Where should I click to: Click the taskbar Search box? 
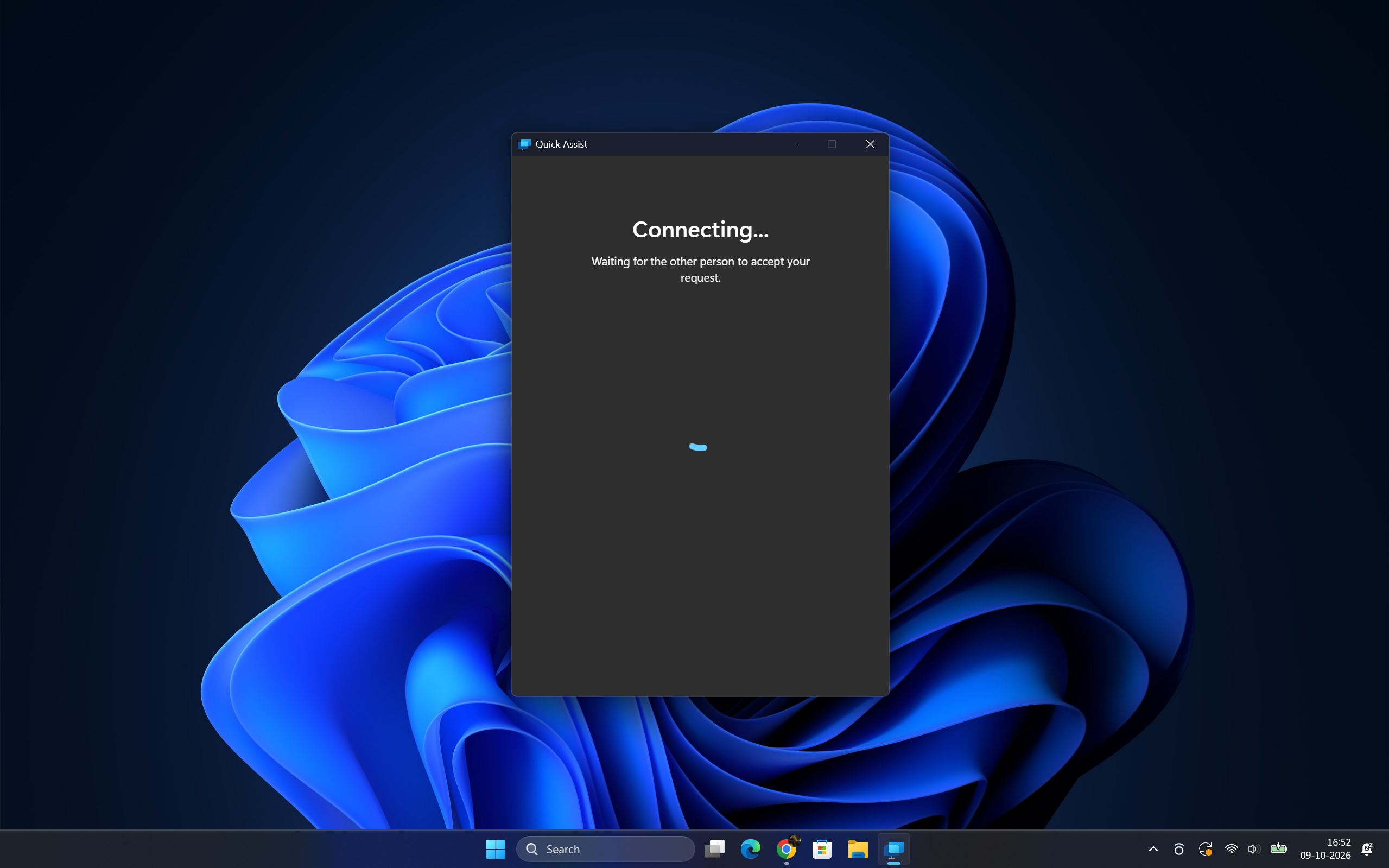pos(606,848)
